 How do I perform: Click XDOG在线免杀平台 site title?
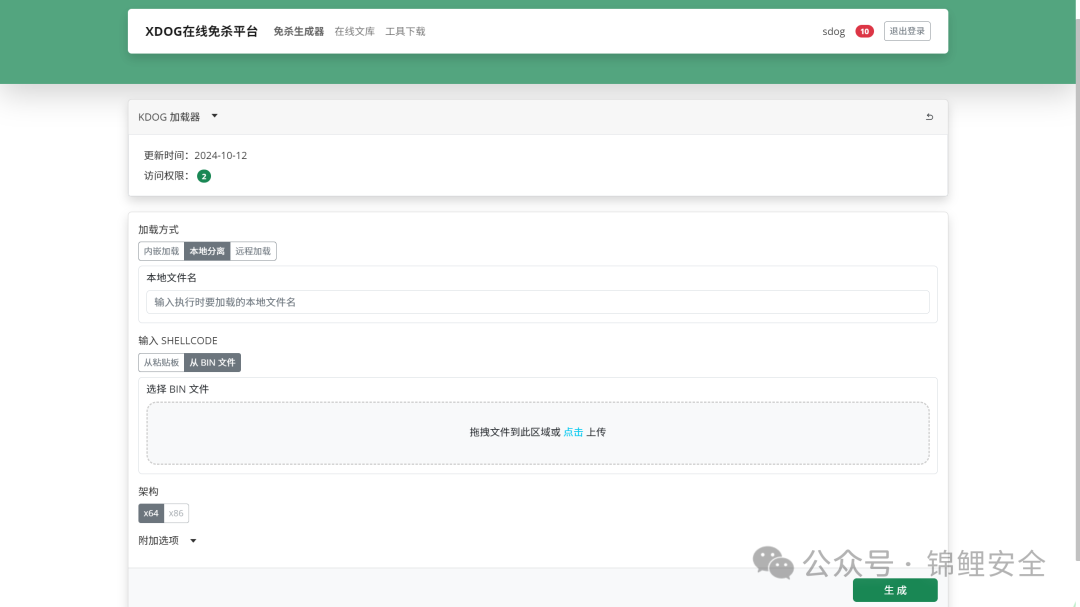click(201, 31)
